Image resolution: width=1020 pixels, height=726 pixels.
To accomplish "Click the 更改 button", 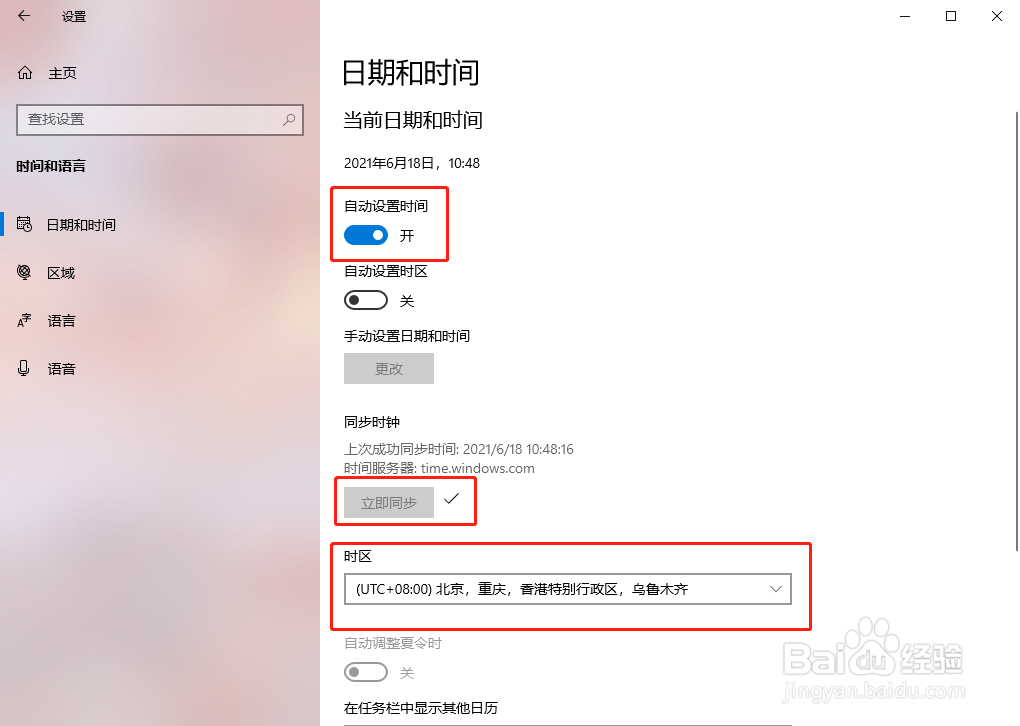I will 389,369.
